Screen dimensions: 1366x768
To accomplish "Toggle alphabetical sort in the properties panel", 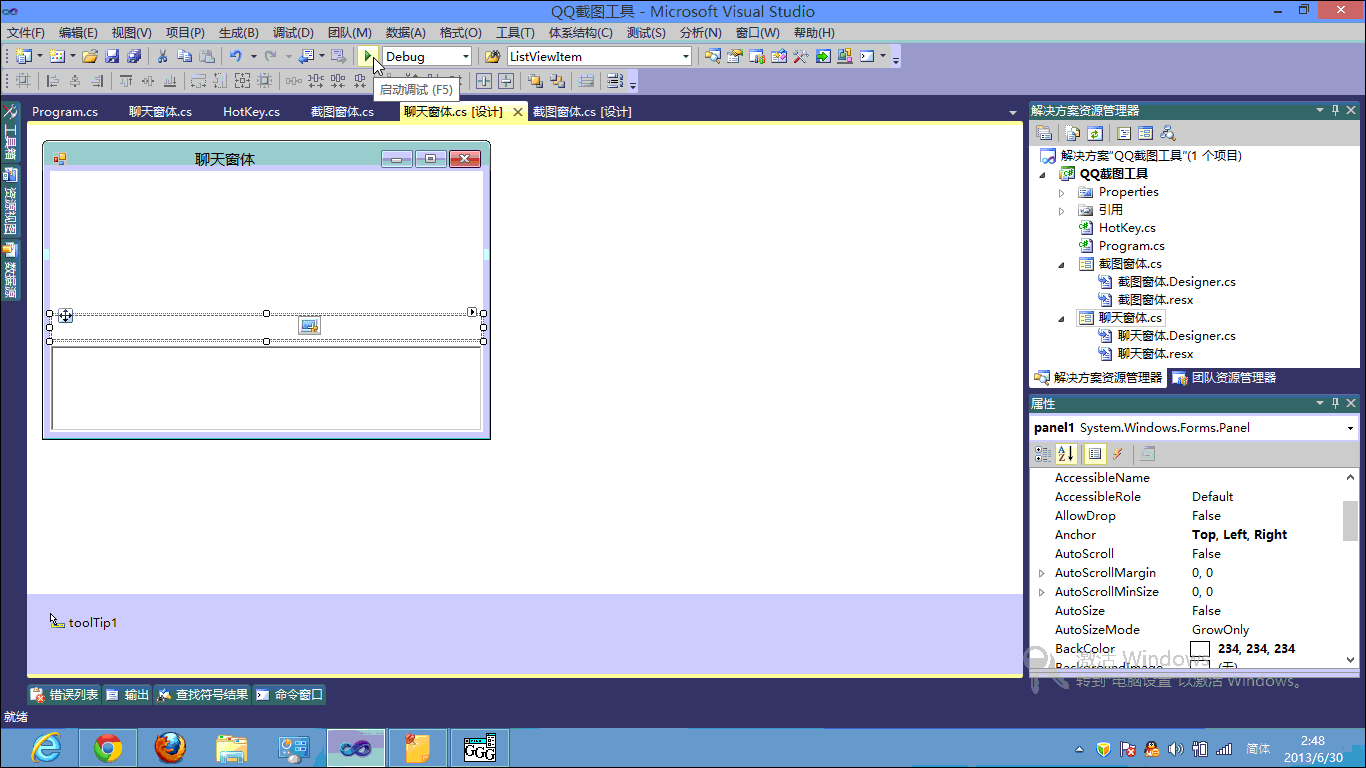I will [x=1066, y=454].
